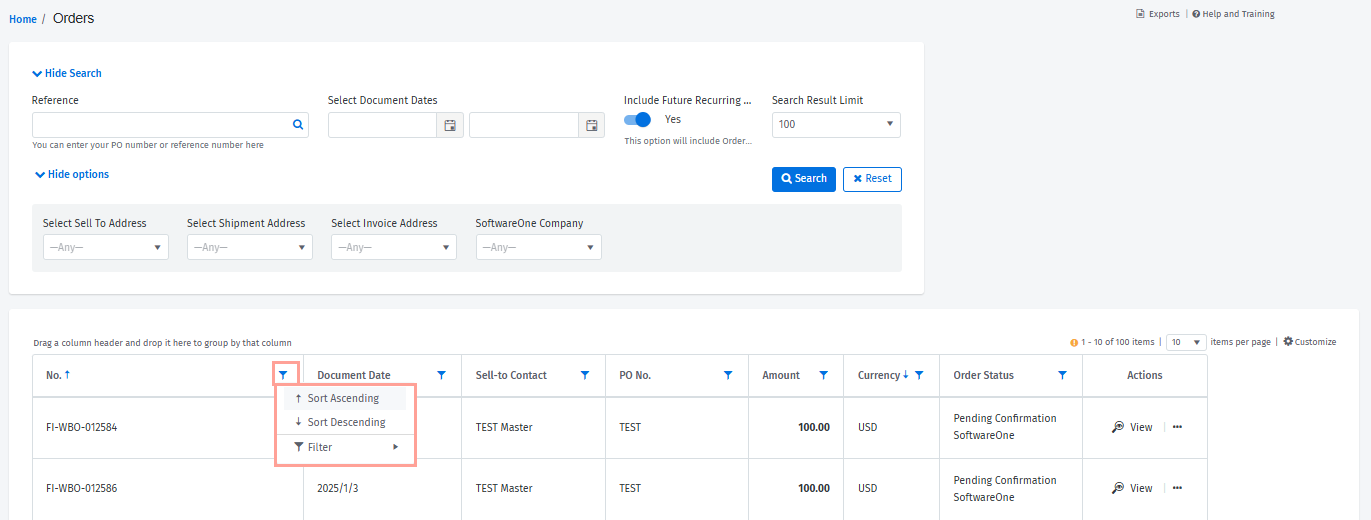
Task: Toggle Include Future Recurring switch off
Action: [x=637, y=120]
